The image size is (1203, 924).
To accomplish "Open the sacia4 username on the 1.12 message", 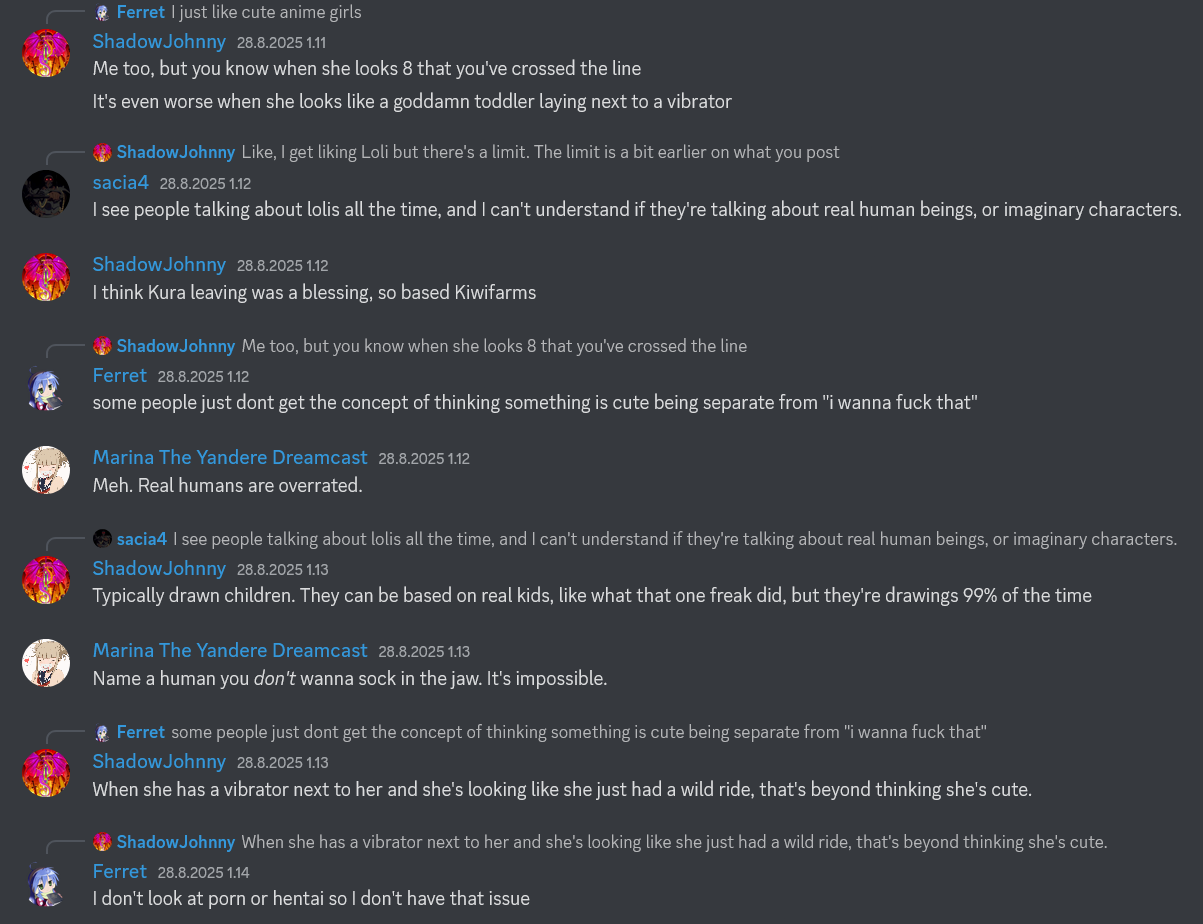I will pos(120,183).
